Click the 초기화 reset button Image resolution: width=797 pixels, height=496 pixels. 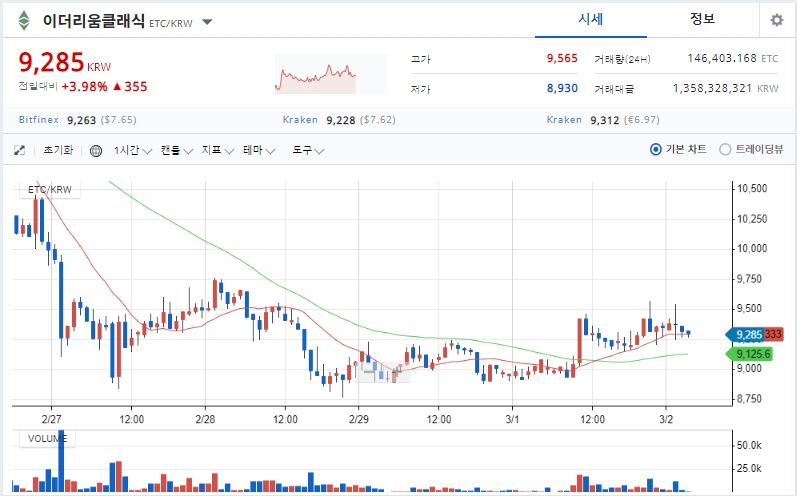(x=58, y=150)
